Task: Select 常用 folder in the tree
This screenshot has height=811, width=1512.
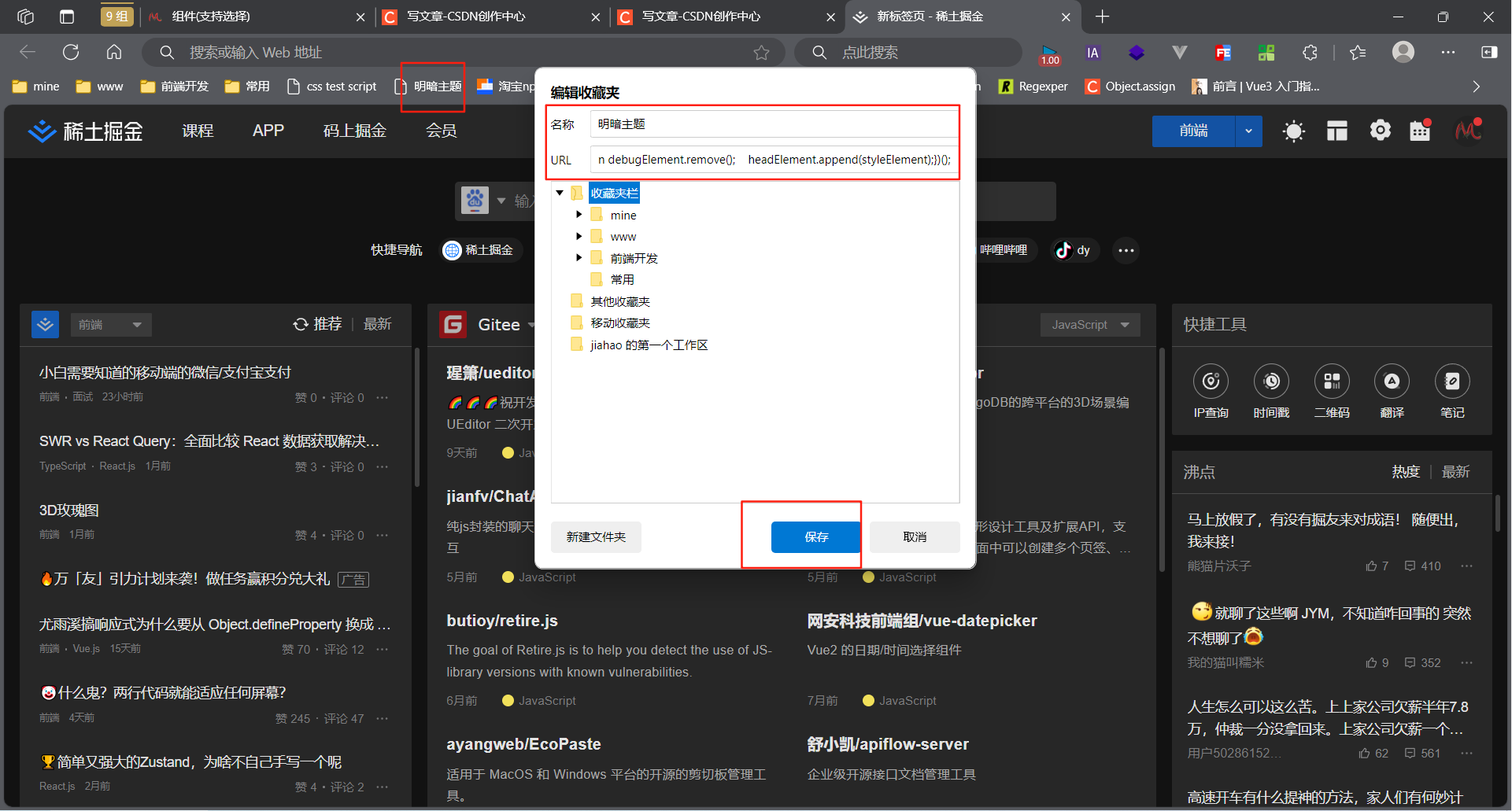Action: point(622,279)
